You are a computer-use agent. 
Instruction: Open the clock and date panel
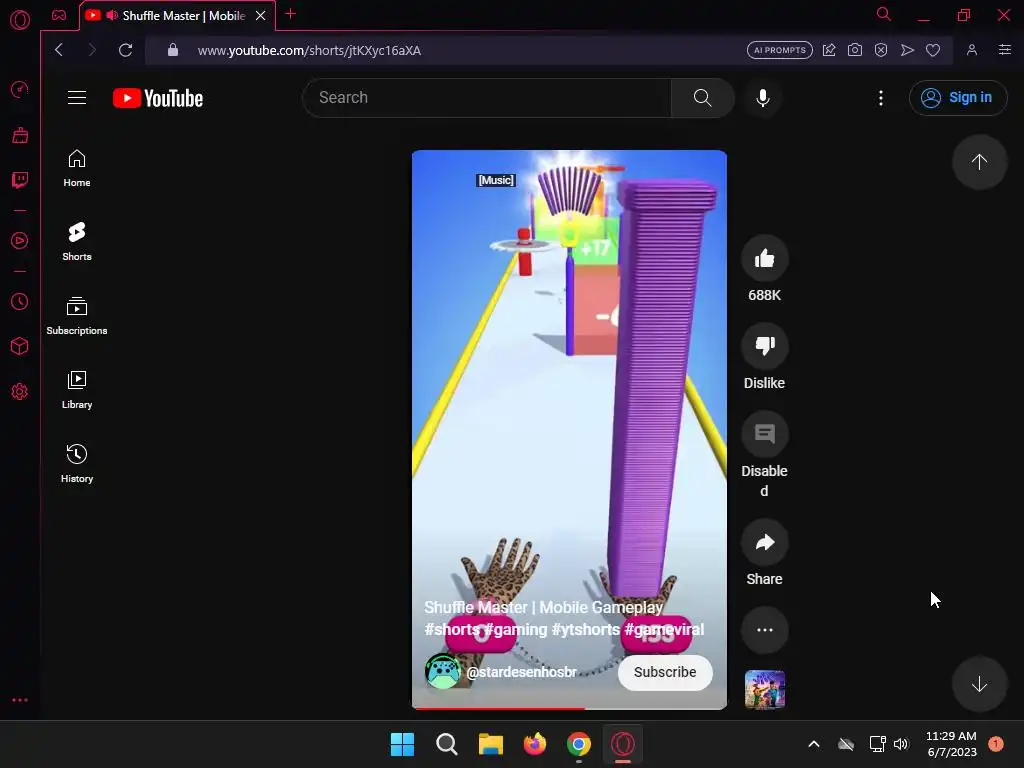pos(952,744)
